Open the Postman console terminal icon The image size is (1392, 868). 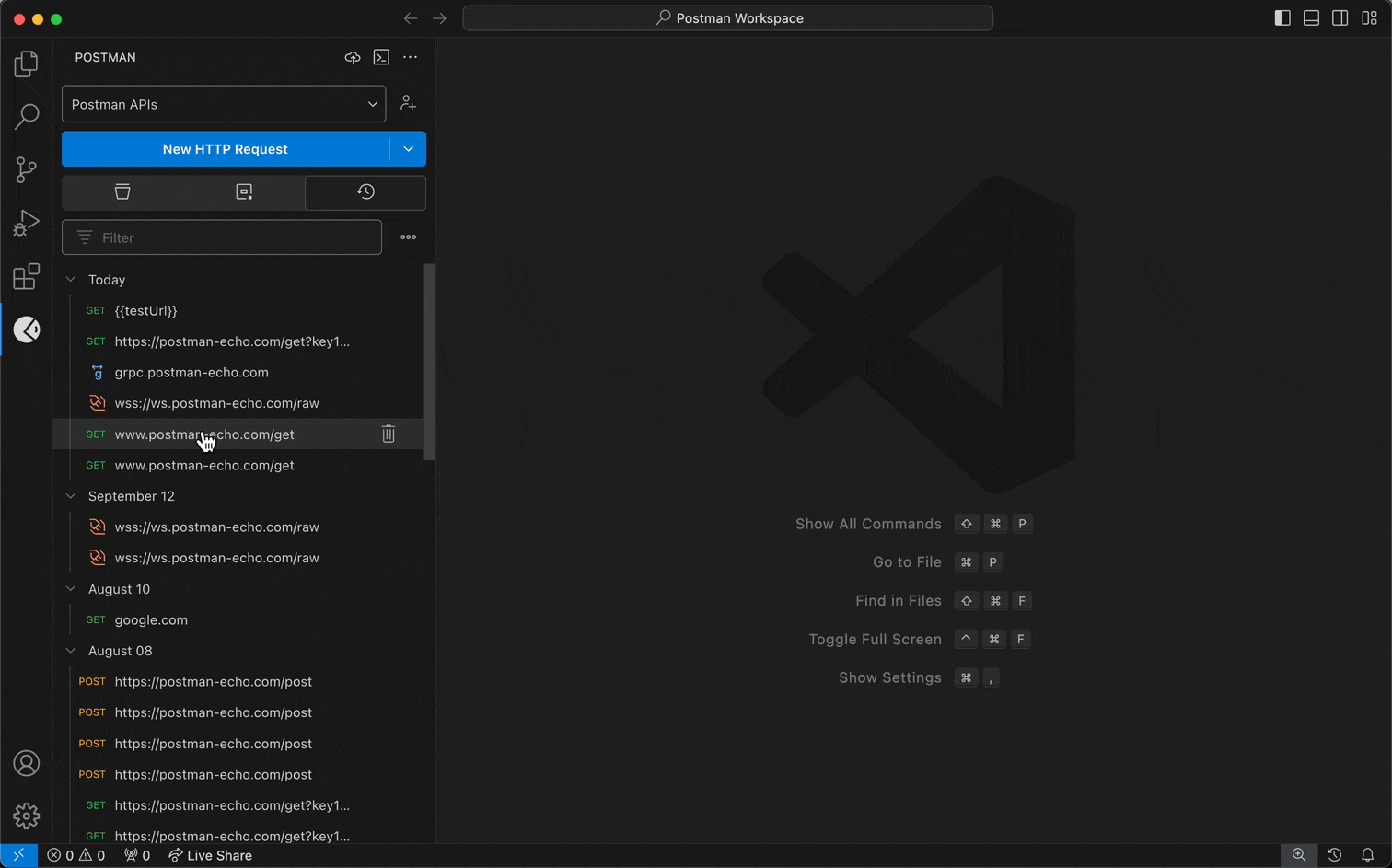click(x=381, y=57)
